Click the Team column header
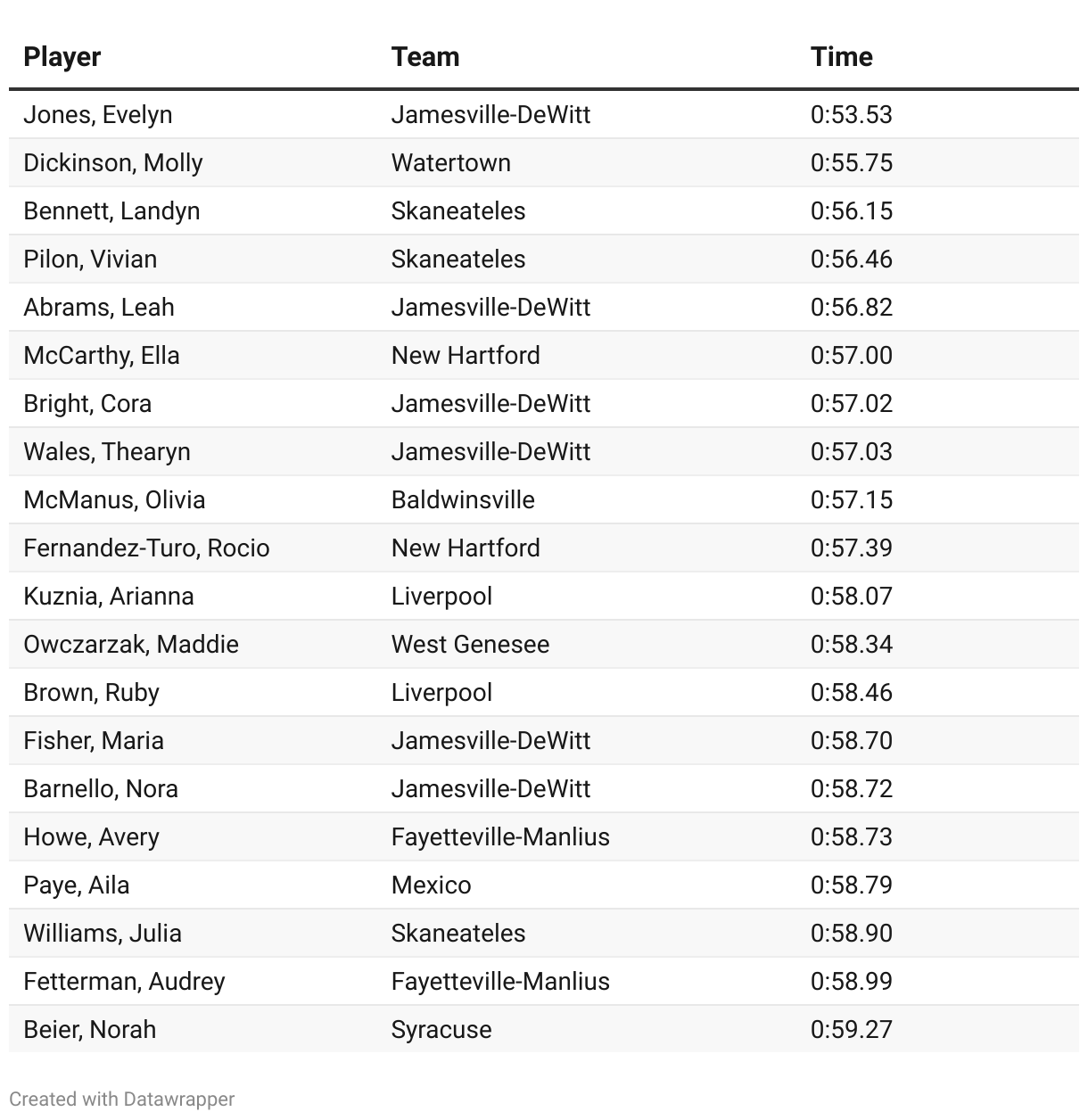Viewport: 1088px width, 1120px height. tap(425, 57)
